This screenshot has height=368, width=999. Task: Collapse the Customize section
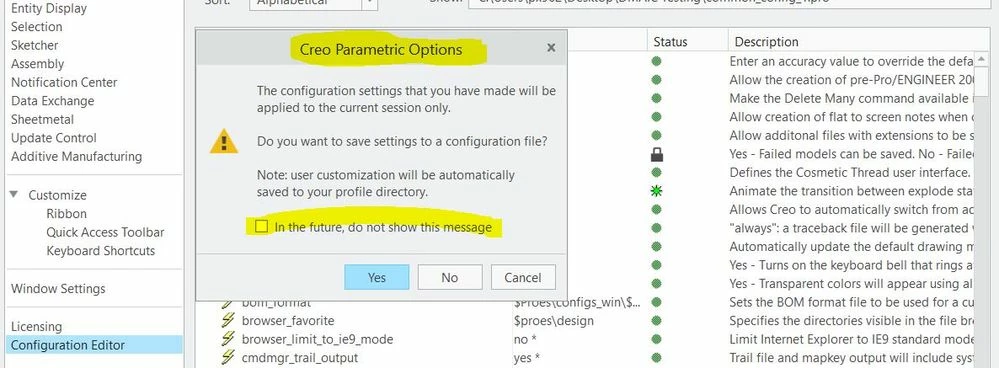[14, 195]
